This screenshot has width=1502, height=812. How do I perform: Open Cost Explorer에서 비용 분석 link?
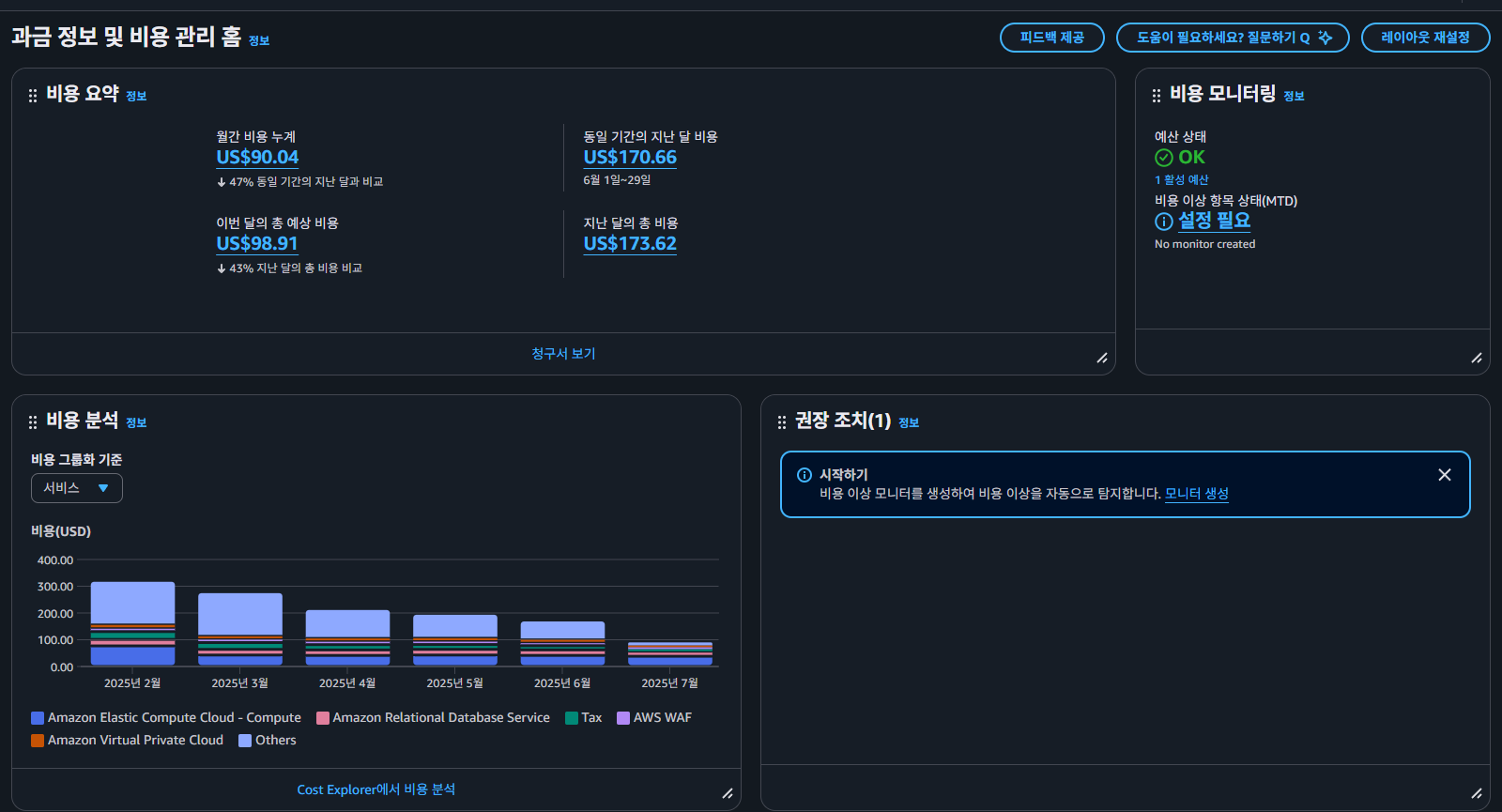(375, 789)
